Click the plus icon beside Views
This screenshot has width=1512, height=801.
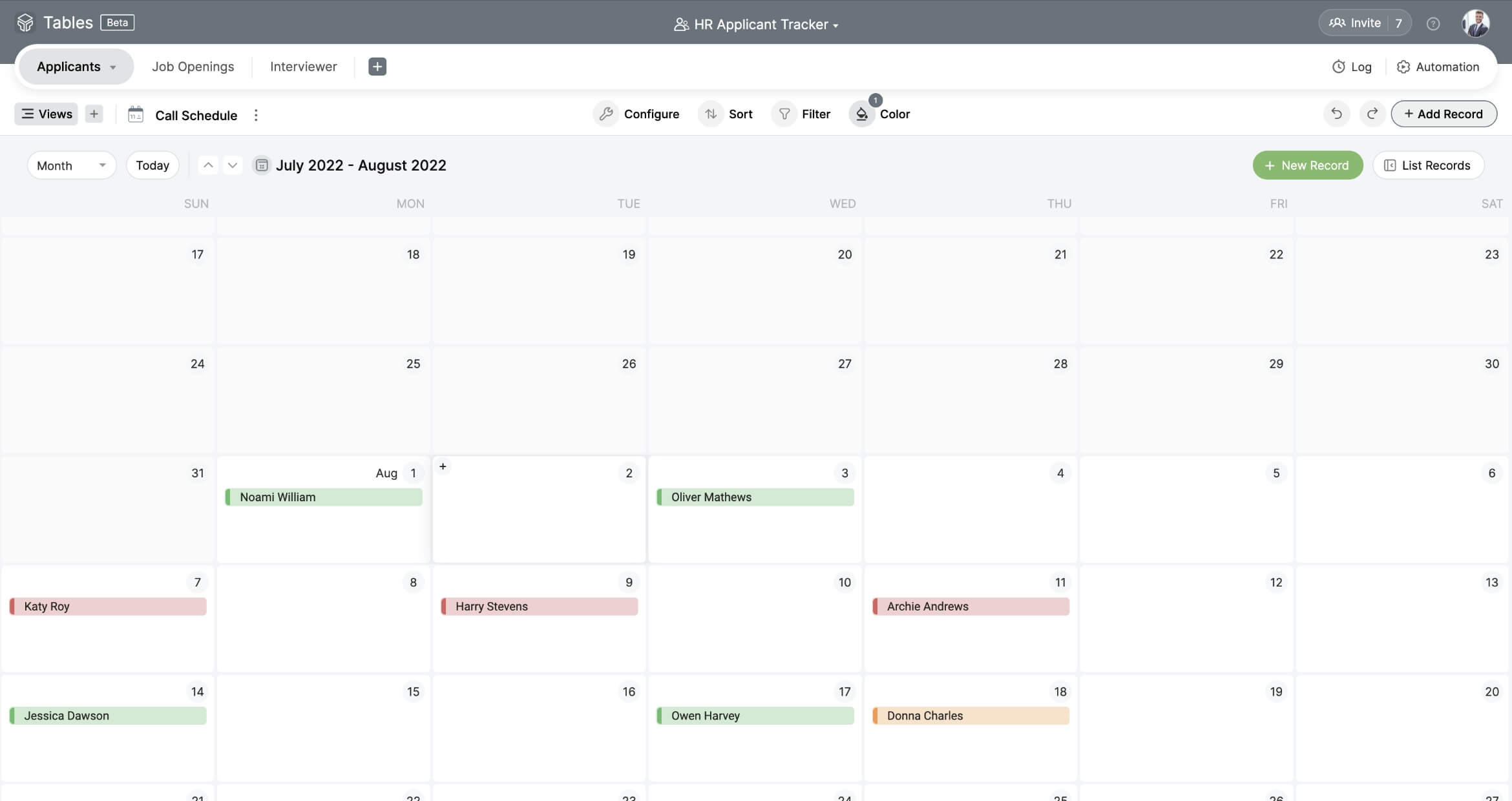[x=94, y=114]
